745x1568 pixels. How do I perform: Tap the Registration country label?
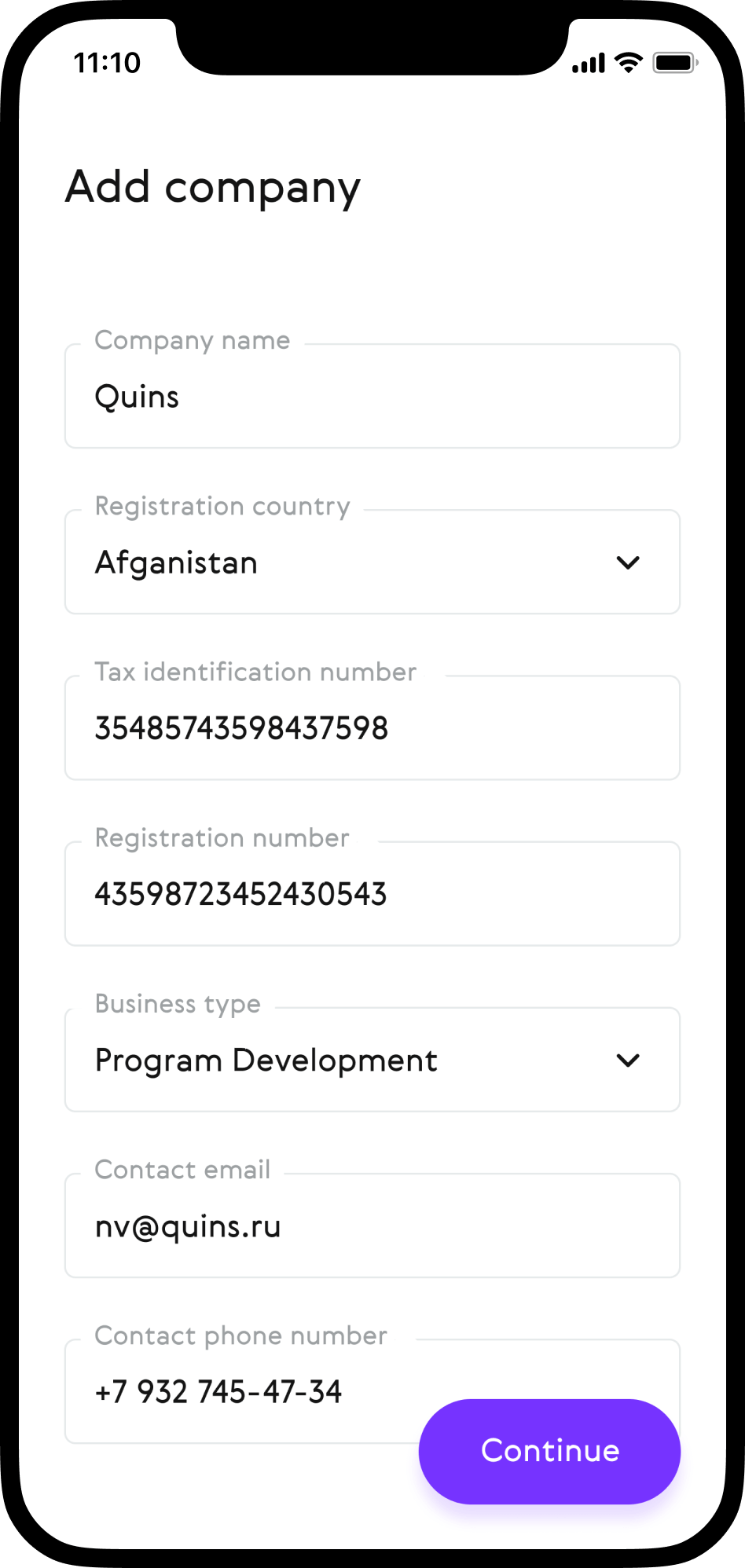click(222, 506)
